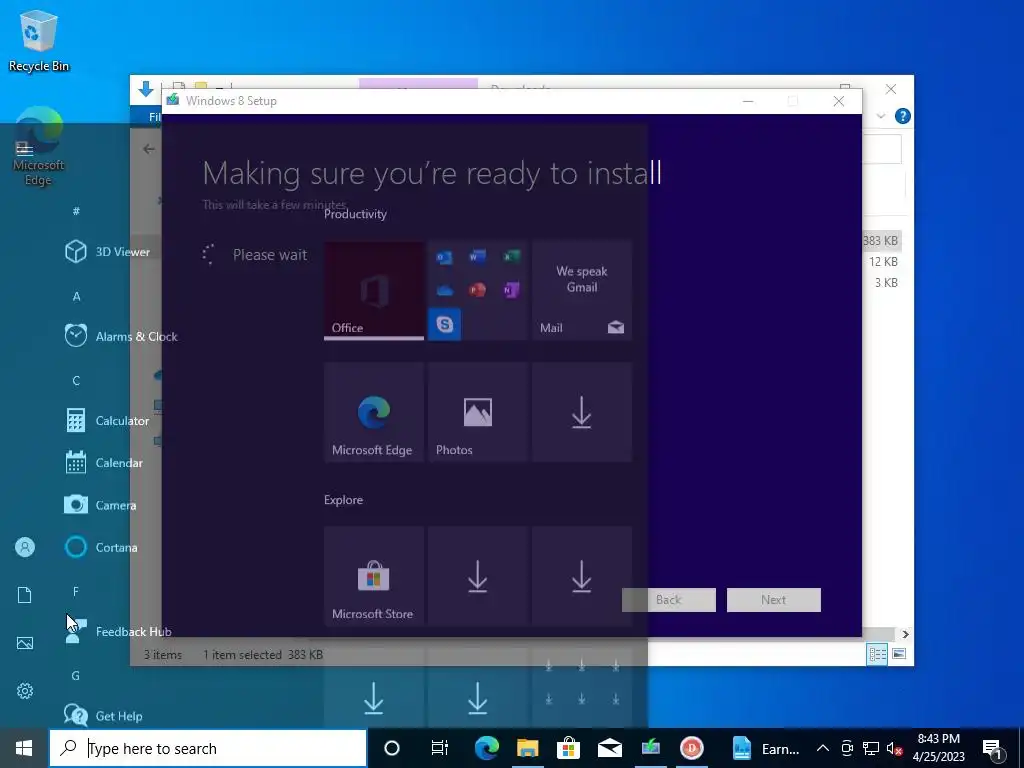Screen dimensions: 1024x768
Task: Click the muted volume tray icon
Action: tap(894, 748)
